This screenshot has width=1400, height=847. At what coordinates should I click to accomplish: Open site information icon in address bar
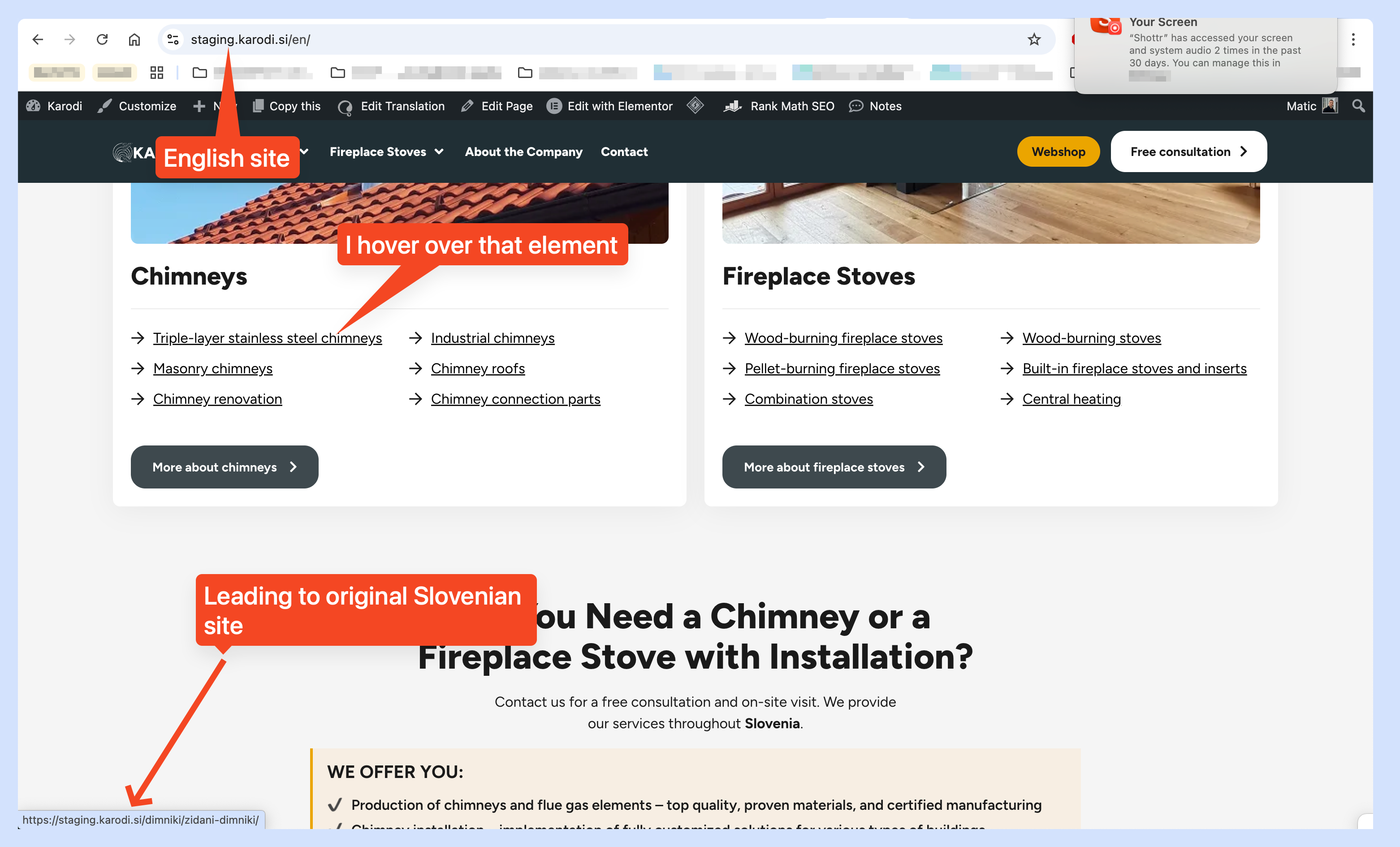pos(173,39)
